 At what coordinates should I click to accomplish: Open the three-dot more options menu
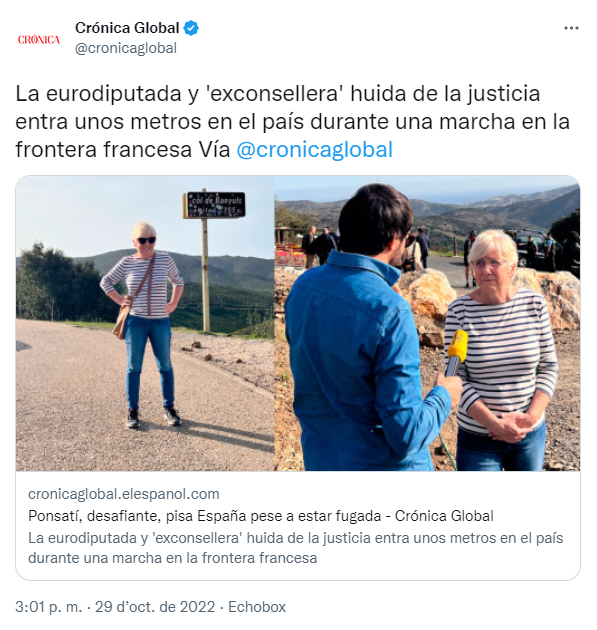571,28
